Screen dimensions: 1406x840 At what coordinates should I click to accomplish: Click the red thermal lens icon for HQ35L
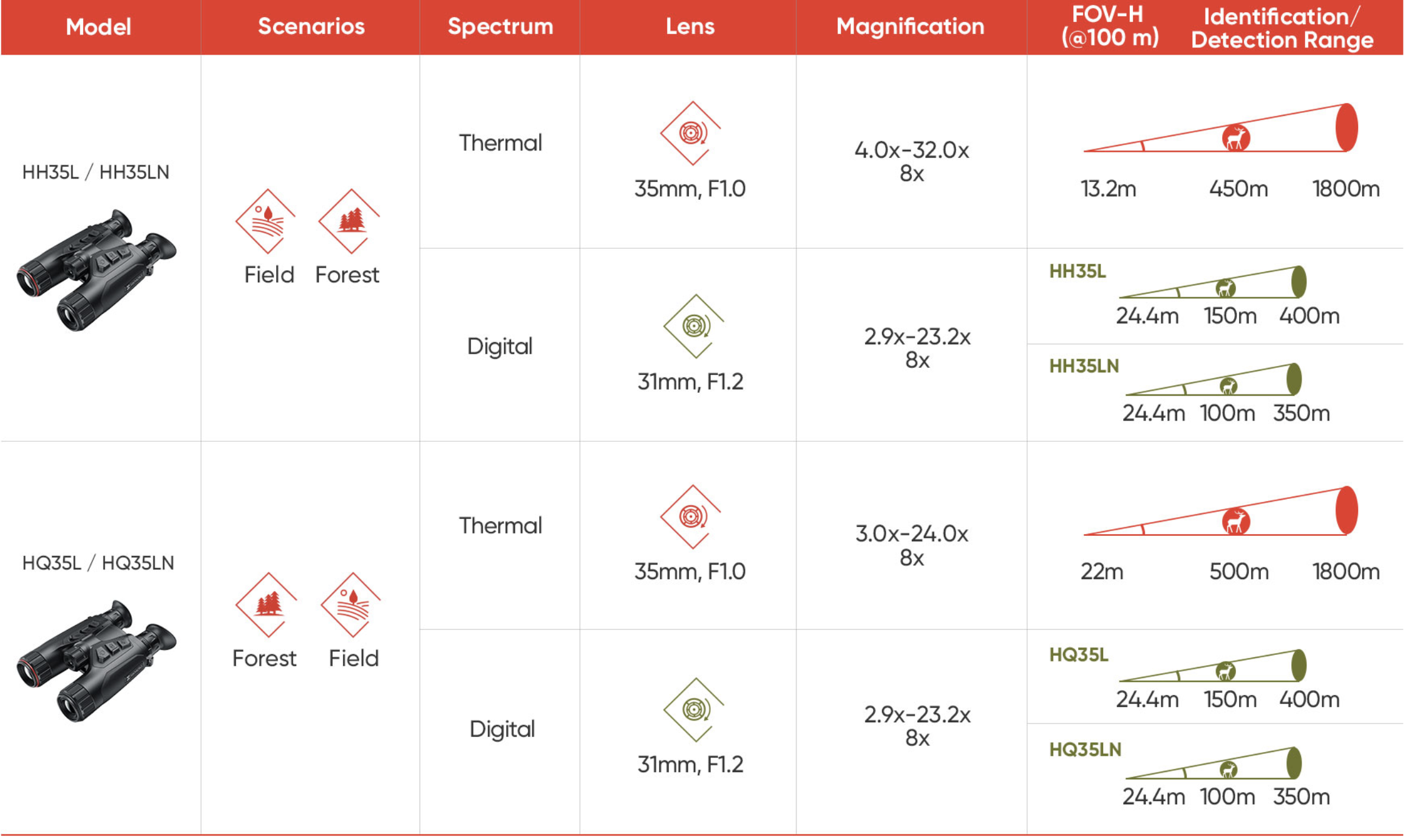pyautogui.click(x=691, y=517)
